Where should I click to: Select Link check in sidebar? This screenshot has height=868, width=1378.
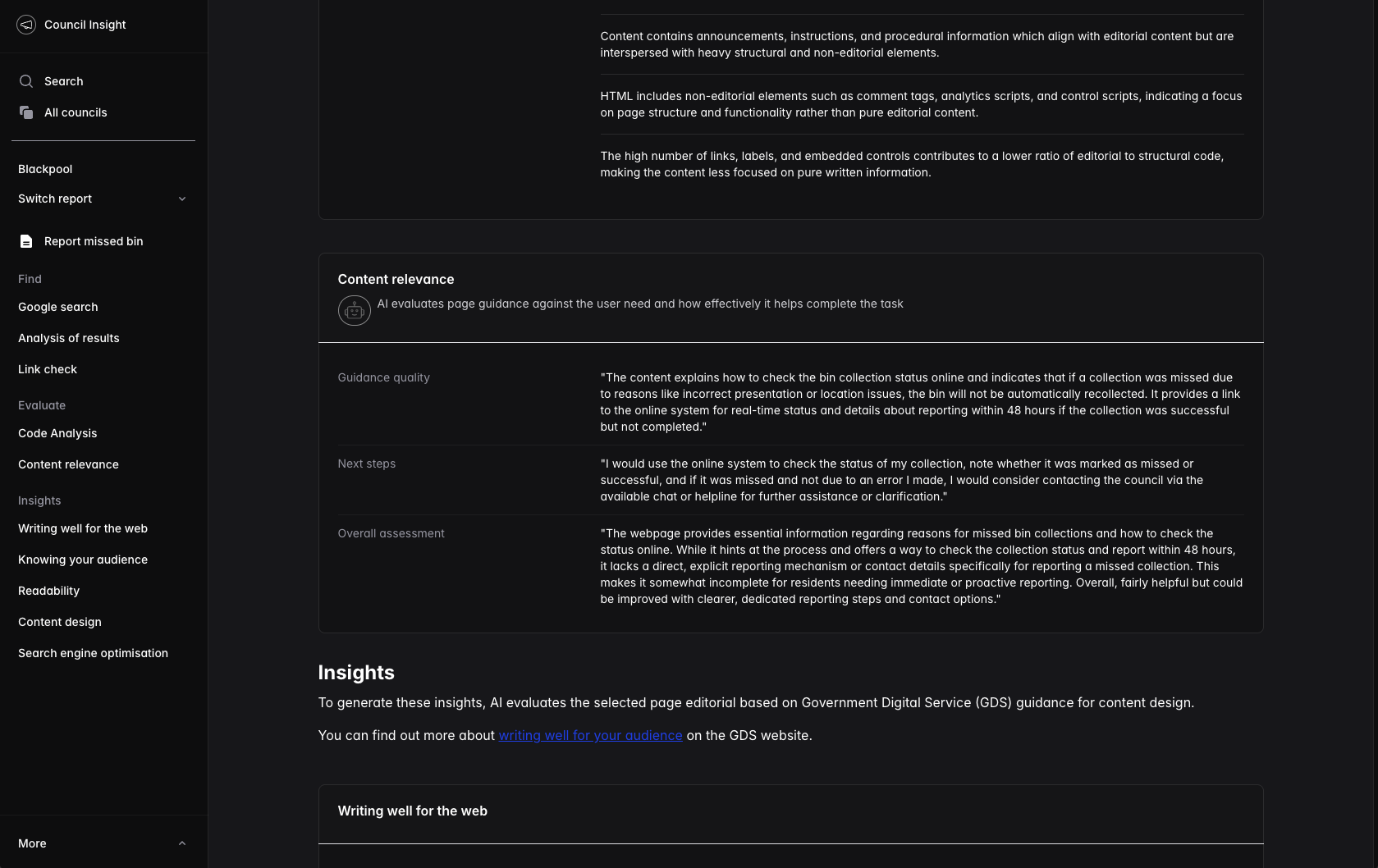coord(48,369)
